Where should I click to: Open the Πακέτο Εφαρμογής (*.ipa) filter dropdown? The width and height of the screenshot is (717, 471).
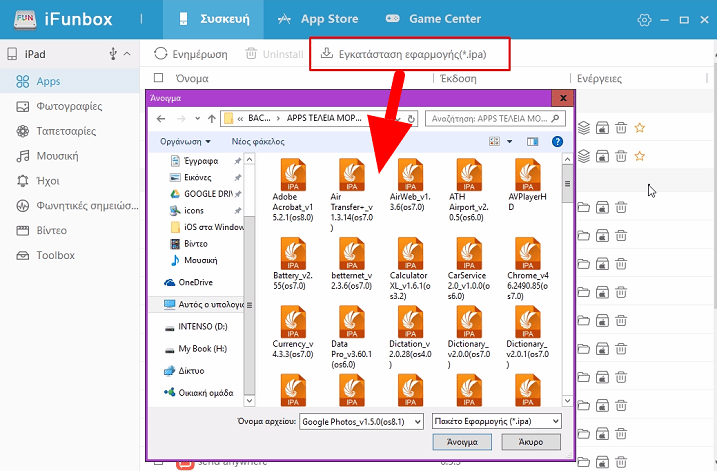(497, 421)
